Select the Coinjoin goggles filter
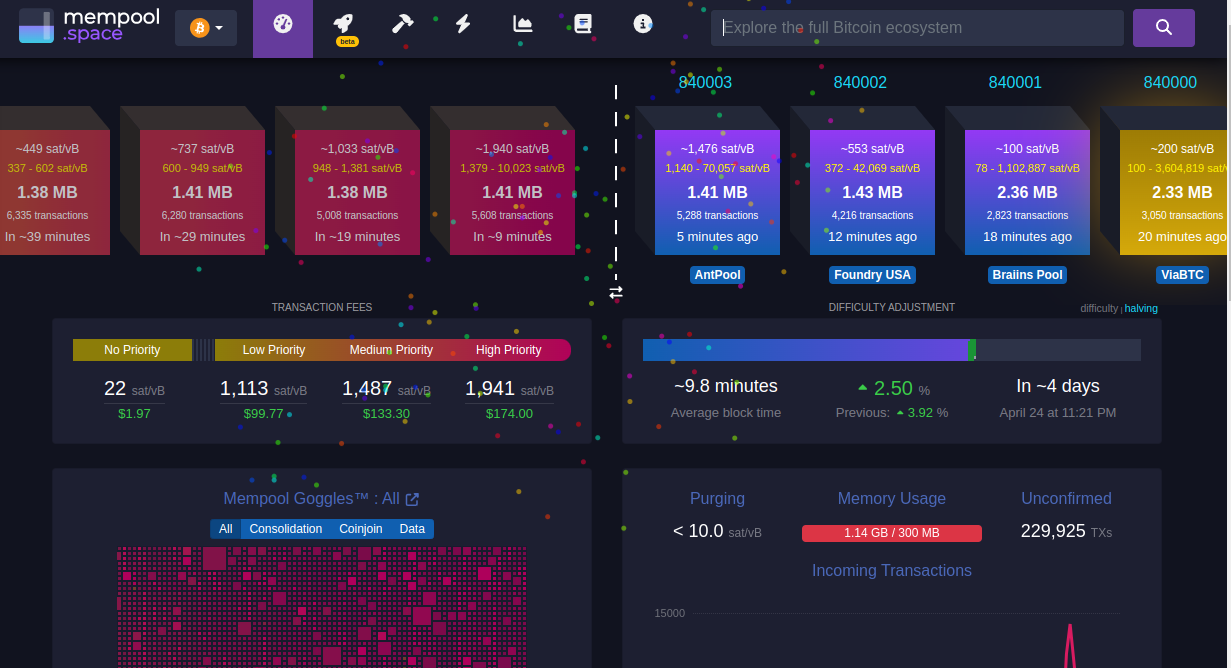This screenshot has height=668, width=1231. [x=360, y=529]
